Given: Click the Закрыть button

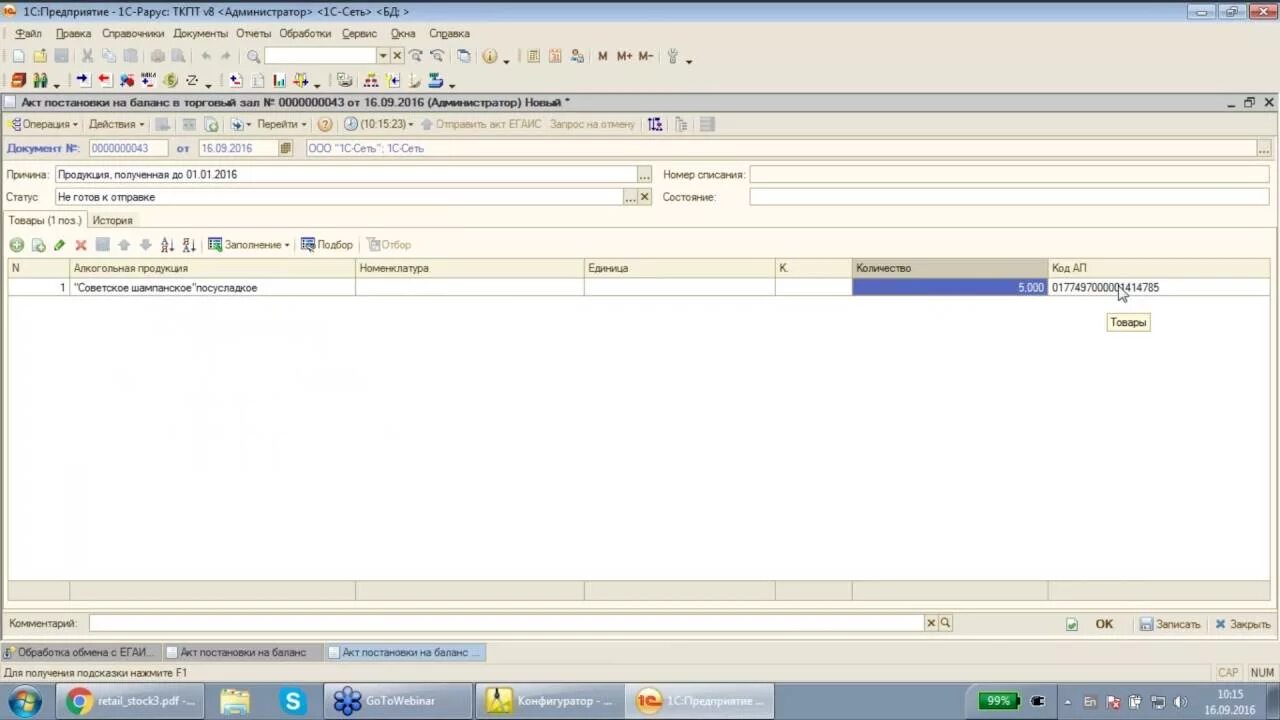Looking at the screenshot, I should [x=1242, y=624].
